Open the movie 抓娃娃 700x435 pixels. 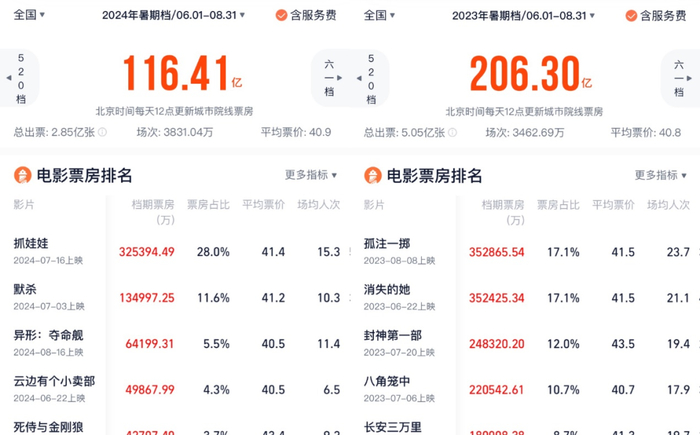coord(31,243)
